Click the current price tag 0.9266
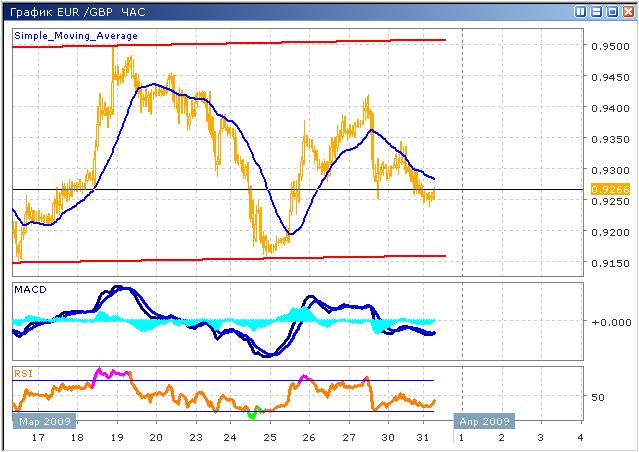639x452 pixels. (608, 189)
